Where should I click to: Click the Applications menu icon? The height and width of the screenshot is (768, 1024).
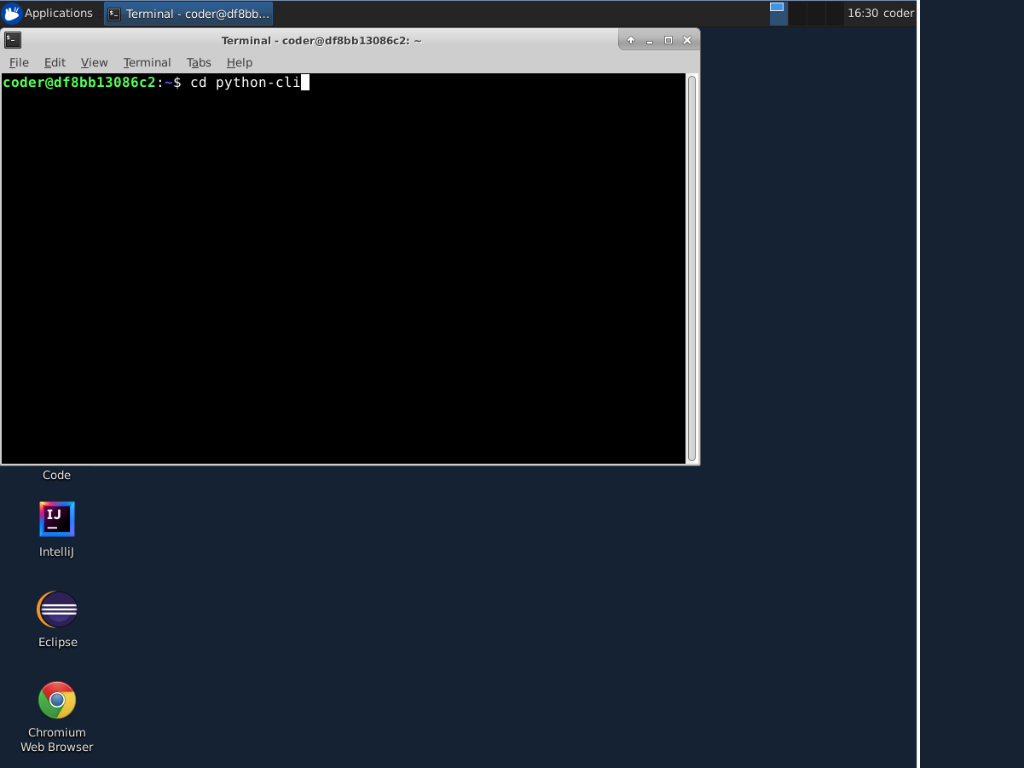coord(12,13)
